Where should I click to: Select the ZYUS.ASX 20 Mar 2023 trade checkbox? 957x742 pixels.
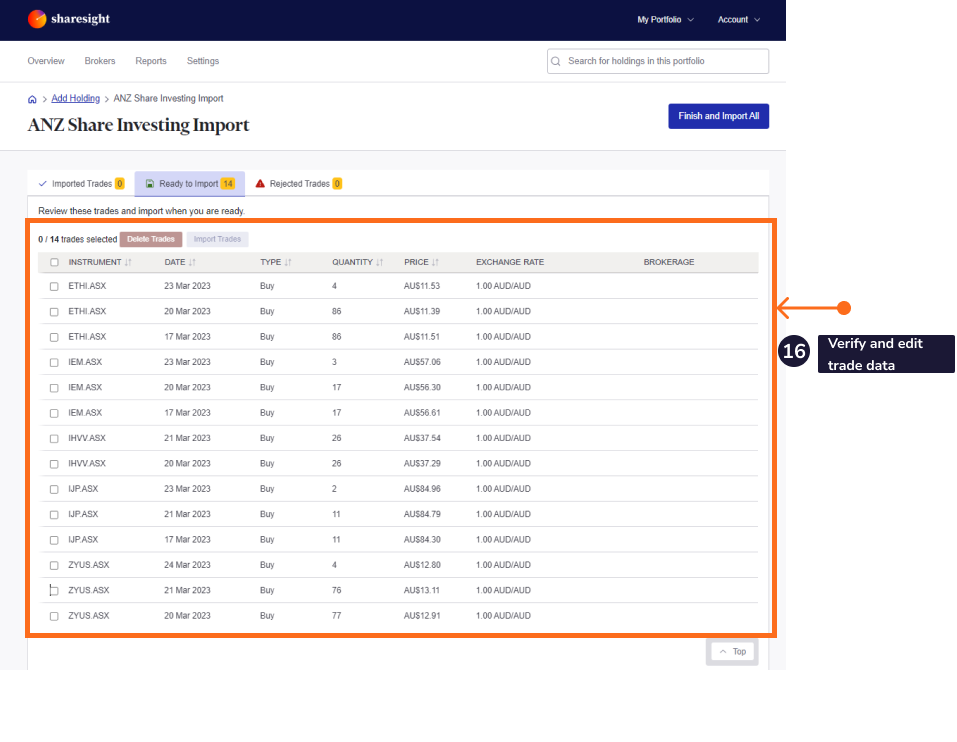[x=54, y=616]
